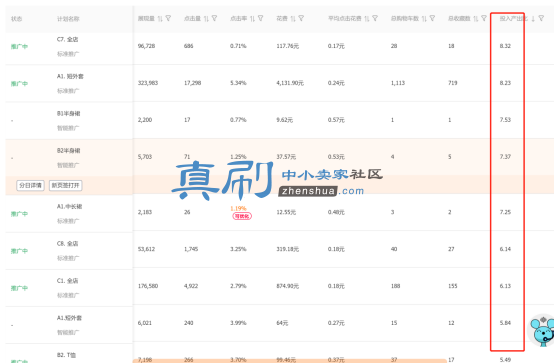Click 推广中 status in C1. 全店 row
Screen dimensions: 554x363
click(19, 288)
